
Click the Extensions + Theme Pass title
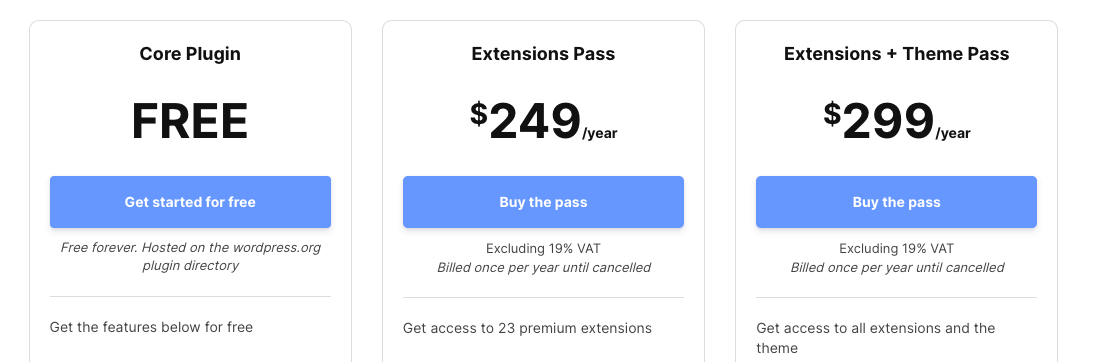897,54
